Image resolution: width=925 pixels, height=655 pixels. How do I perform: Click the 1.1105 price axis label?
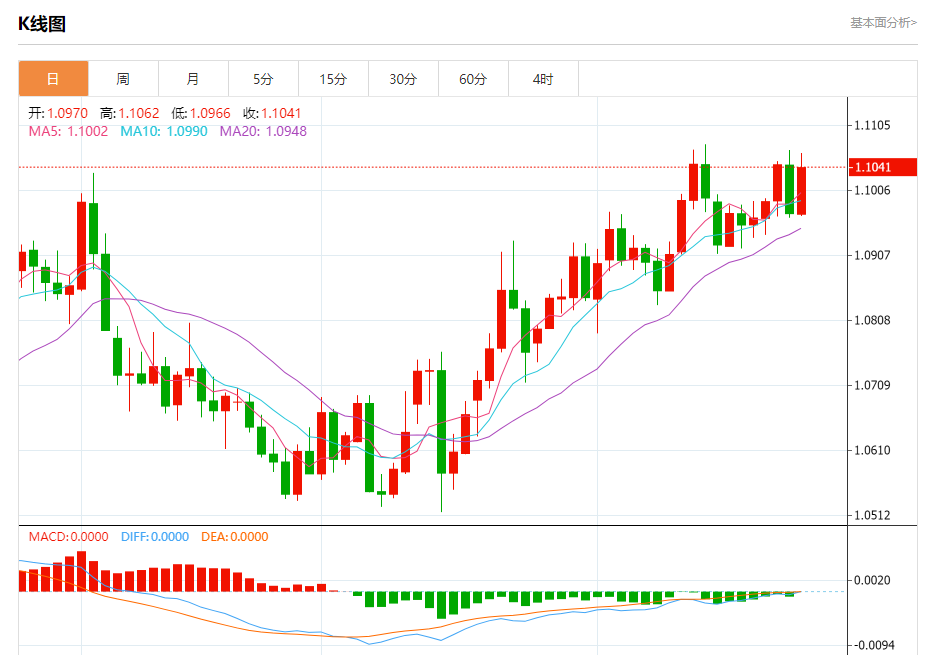[872, 125]
